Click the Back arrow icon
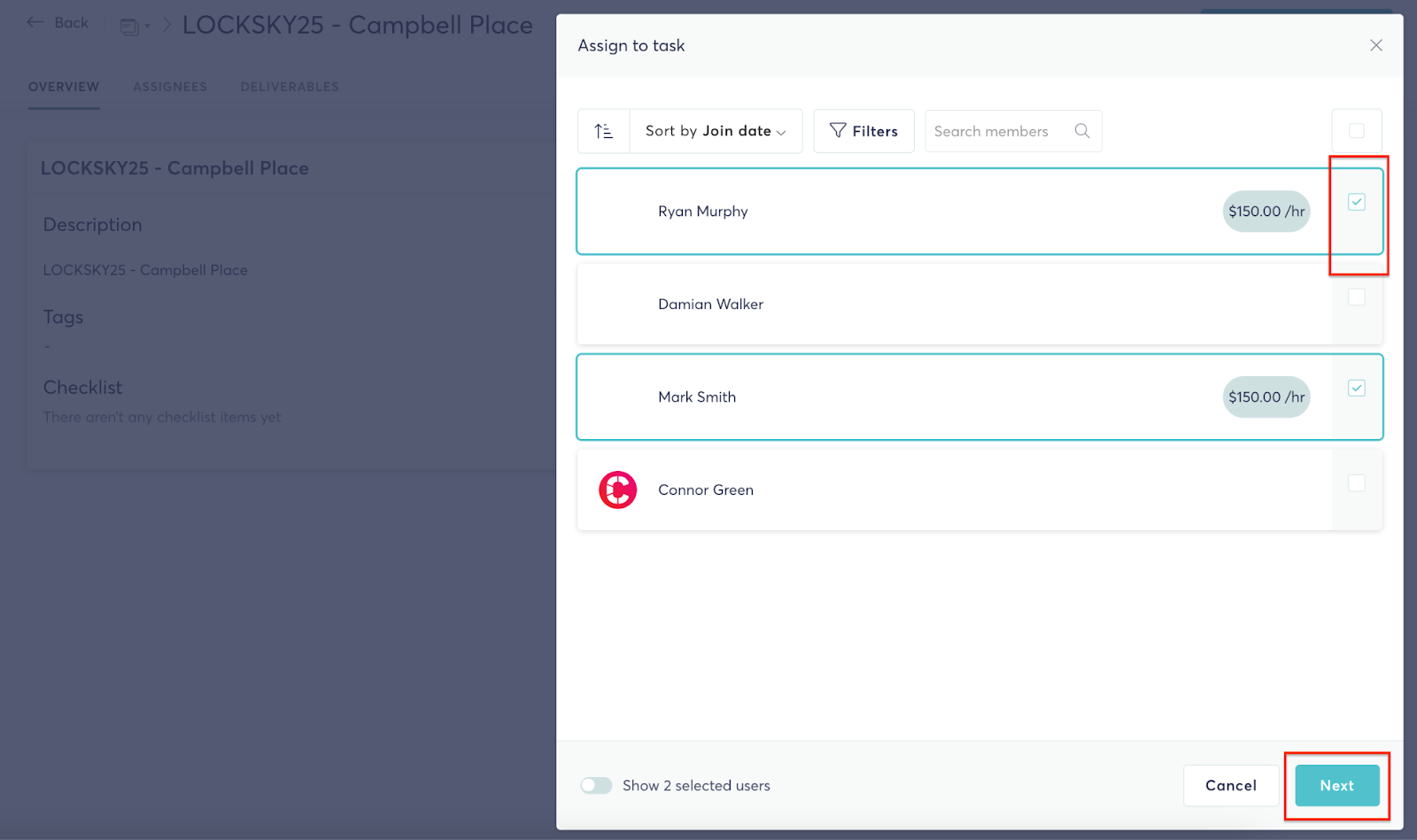Image resolution: width=1417 pixels, height=840 pixels. click(x=35, y=23)
